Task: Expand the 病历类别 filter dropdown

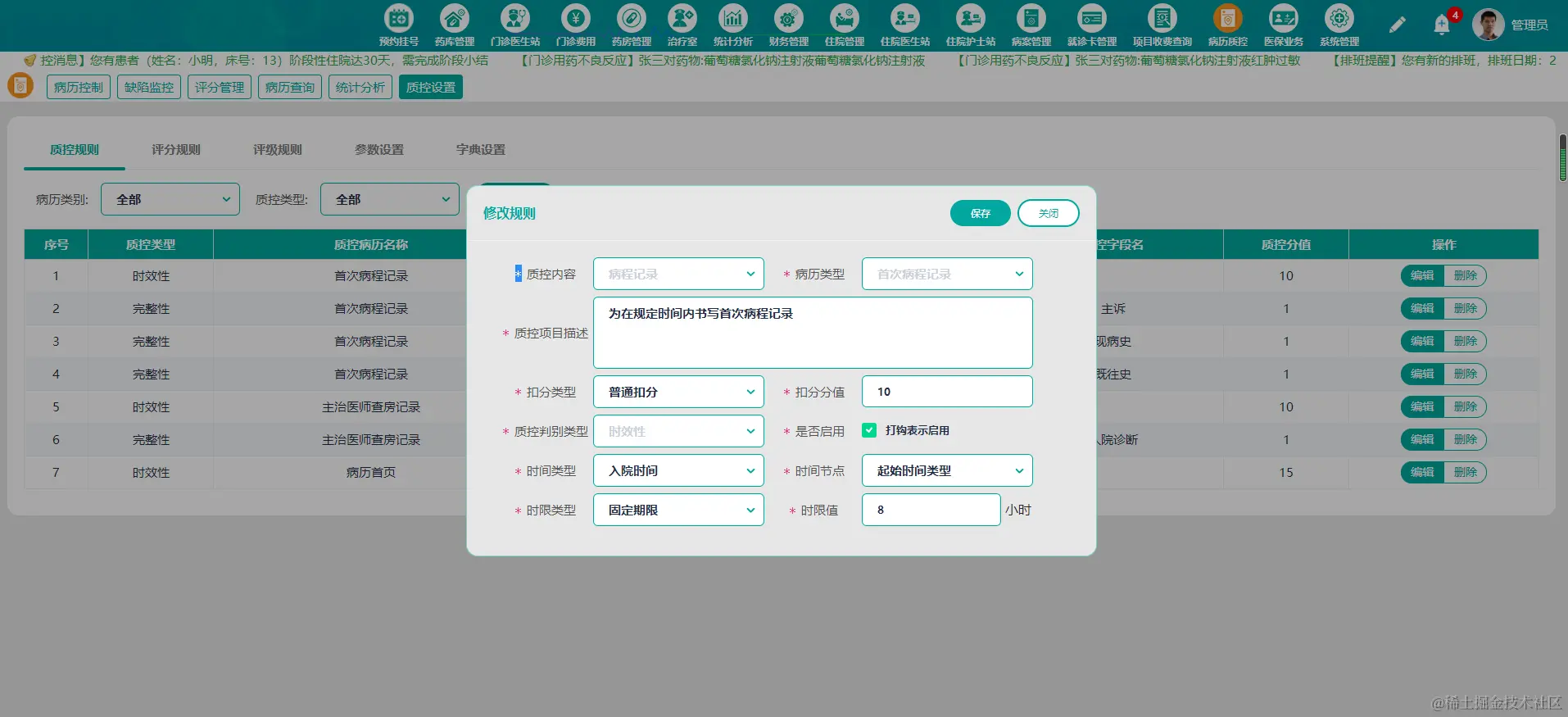Action: 170,199
